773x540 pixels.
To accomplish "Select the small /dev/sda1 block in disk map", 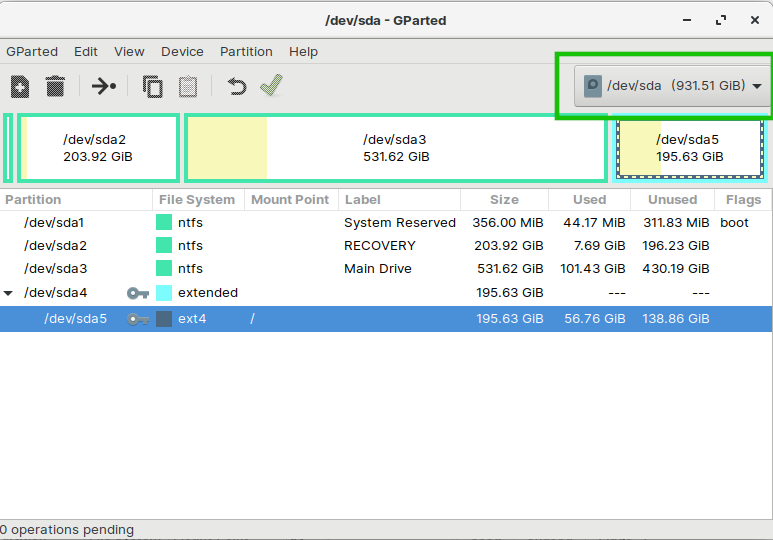I will [8, 148].
